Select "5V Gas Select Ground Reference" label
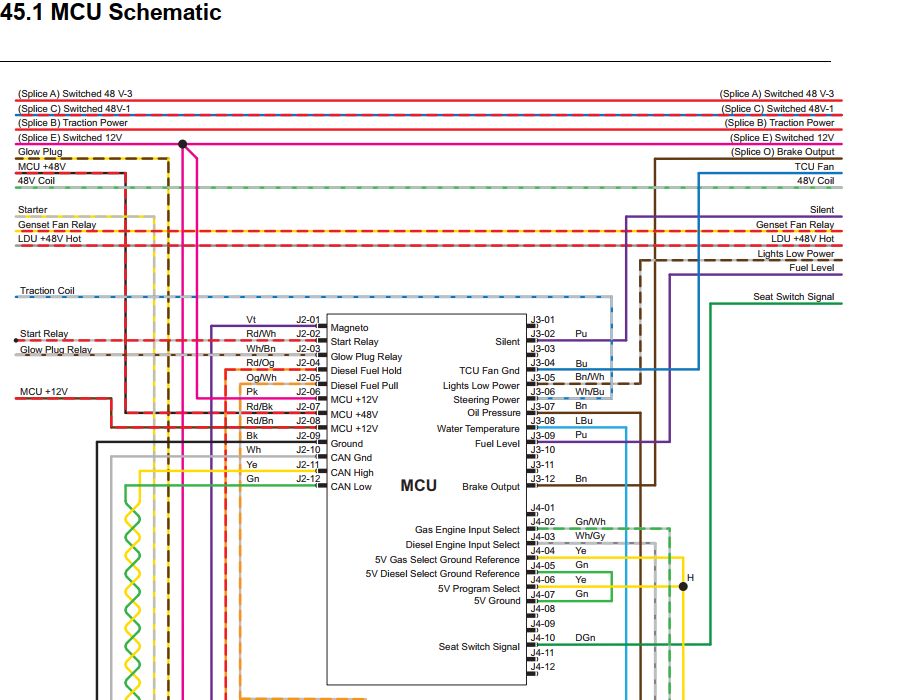The height and width of the screenshot is (700, 909). click(447, 560)
